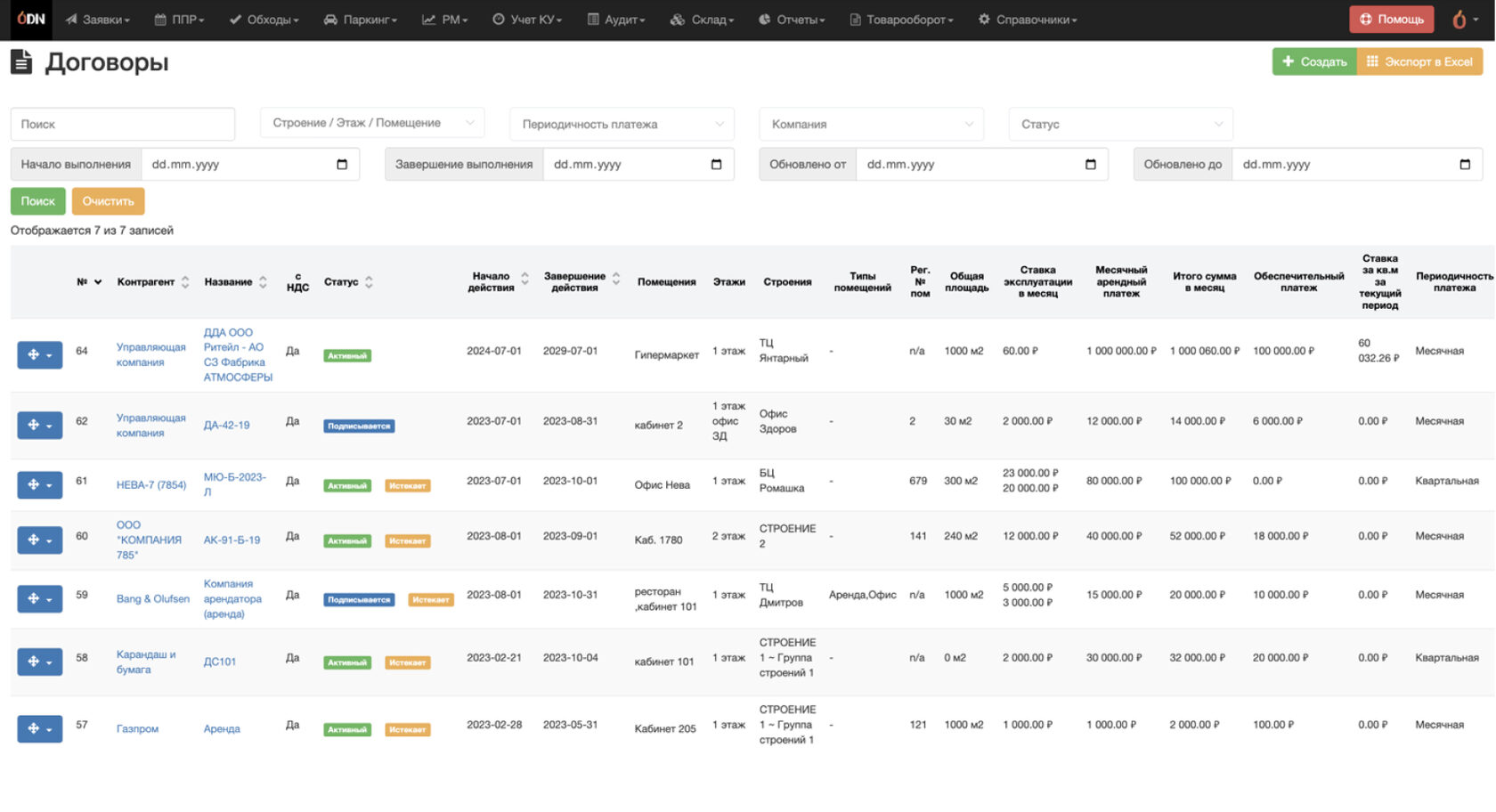
Task: Open actions dropdown for contract 60
Action: (x=40, y=540)
